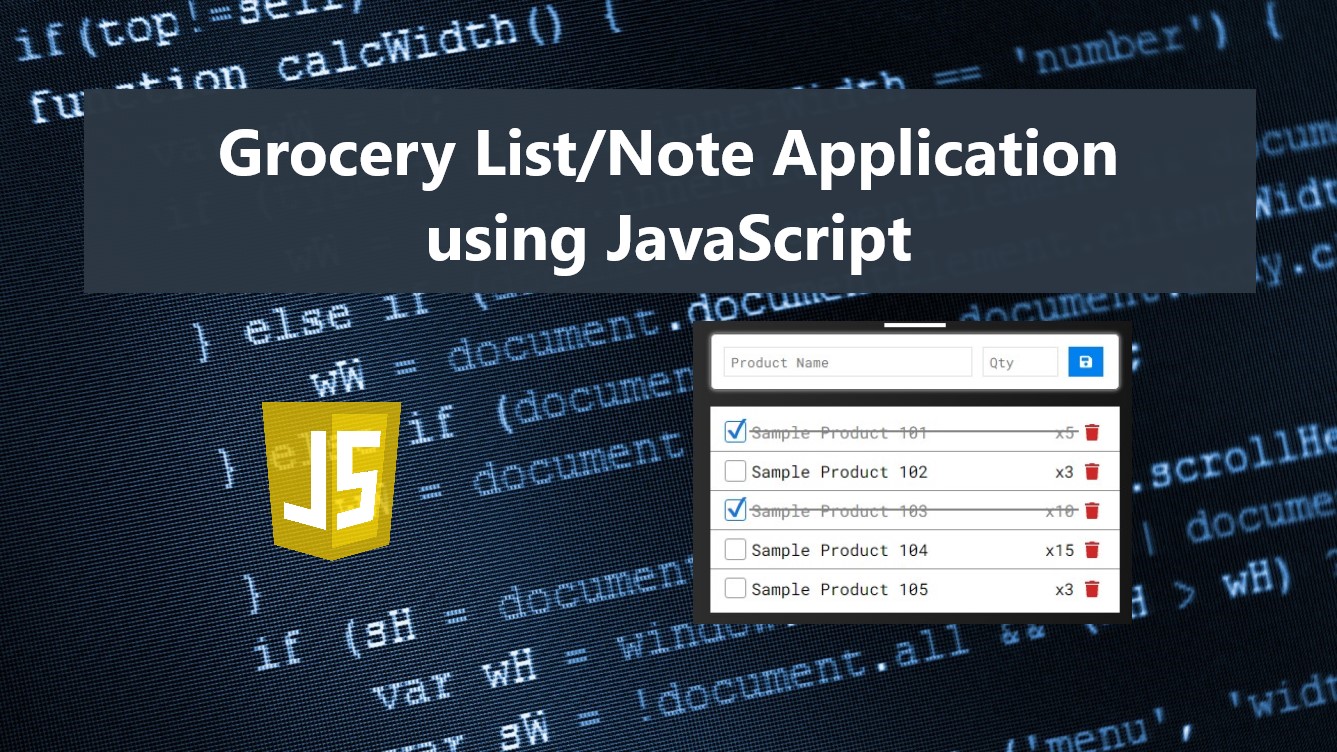Screen dimensions: 1337x752
Task: Uncheck the Sample Product 101 checkbox
Action: 735,430
